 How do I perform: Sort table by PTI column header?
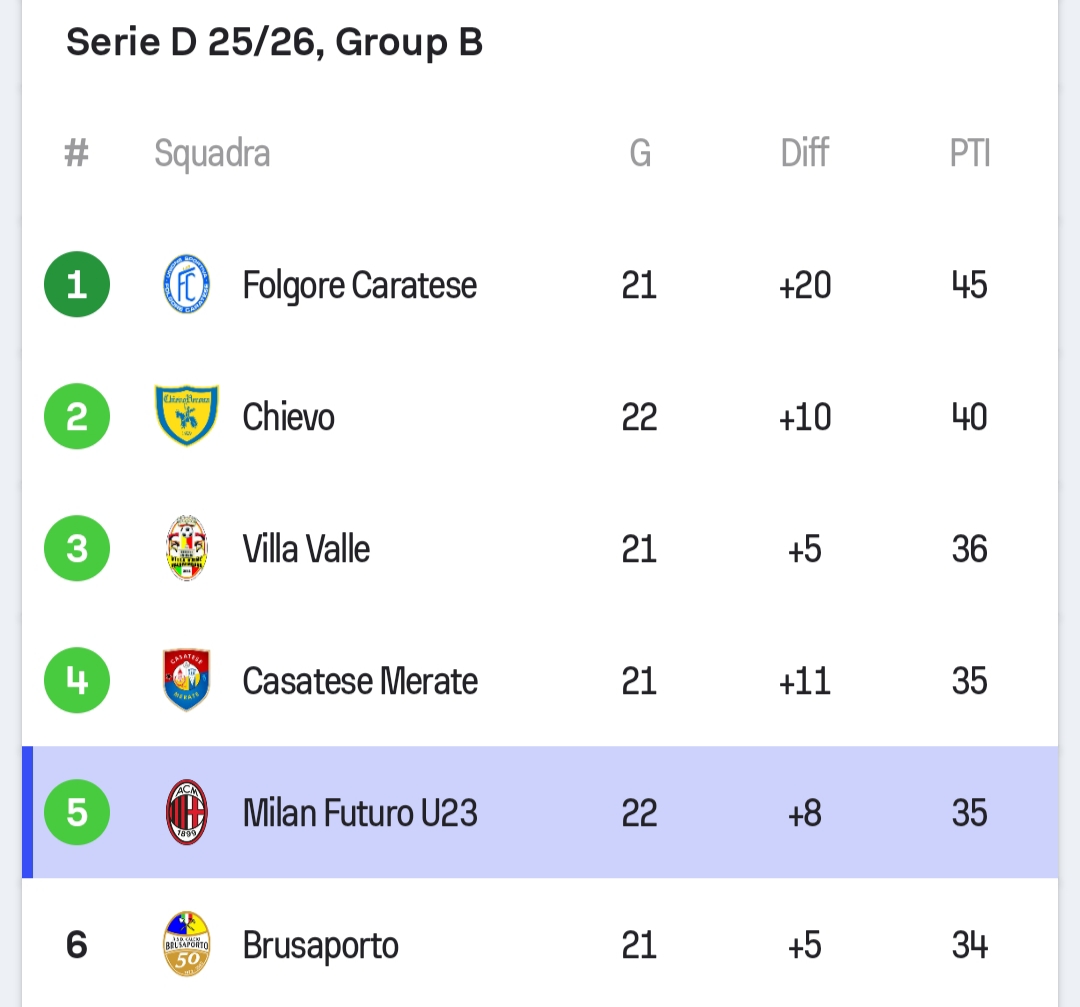[970, 153]
